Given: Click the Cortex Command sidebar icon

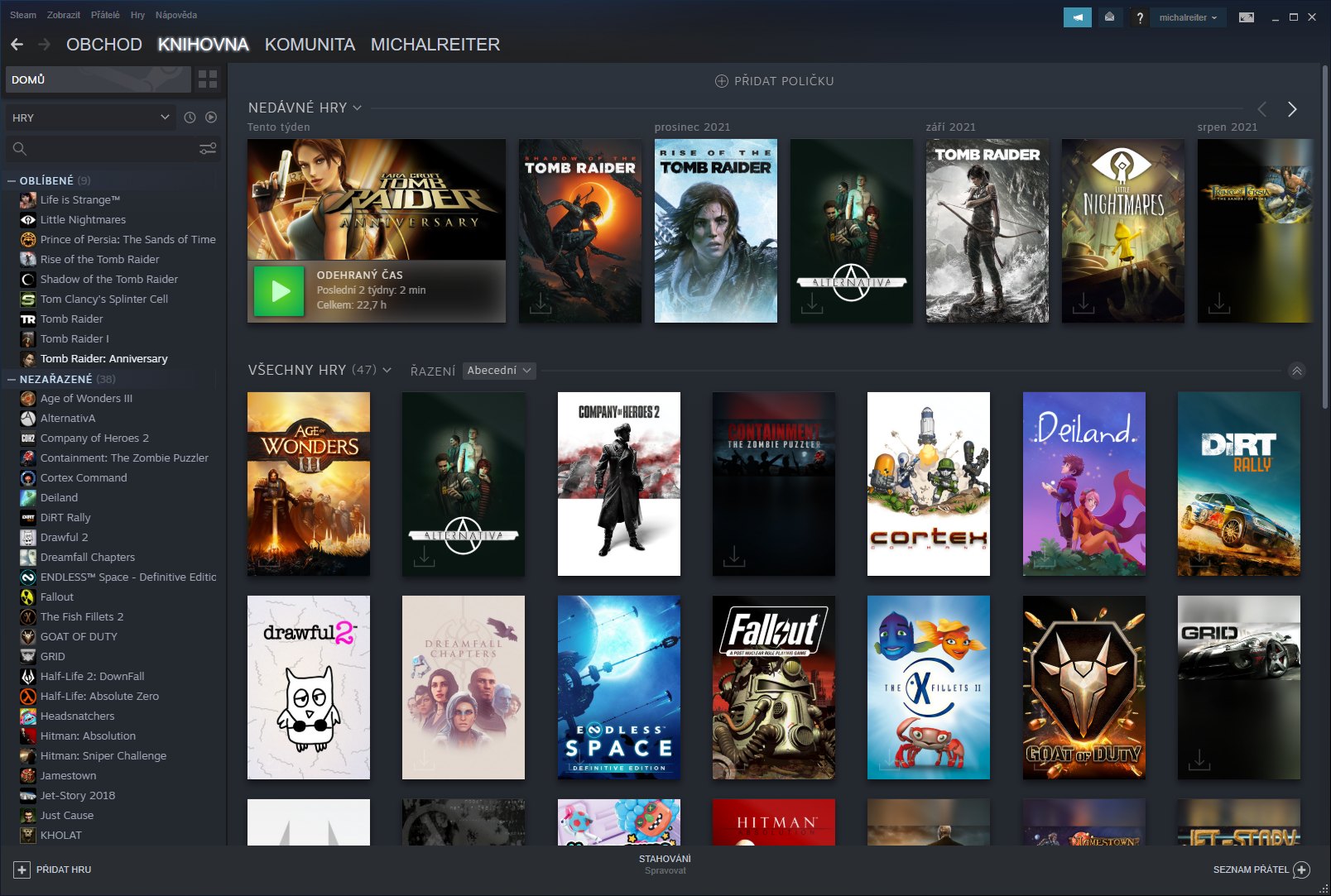Looking at the screenshot, I should pyautogui.click(x=28, y=478).
